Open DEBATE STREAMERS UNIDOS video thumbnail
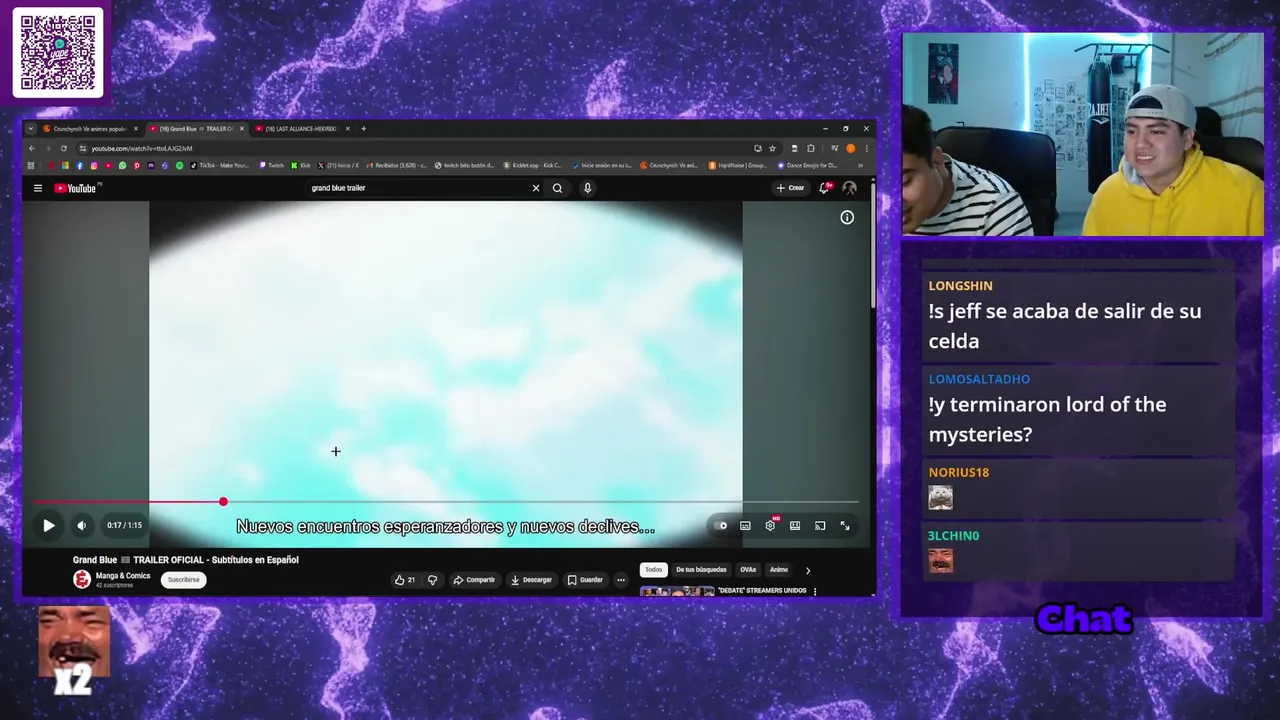Screen dimensions: 1280x720 tap(677, 591)
